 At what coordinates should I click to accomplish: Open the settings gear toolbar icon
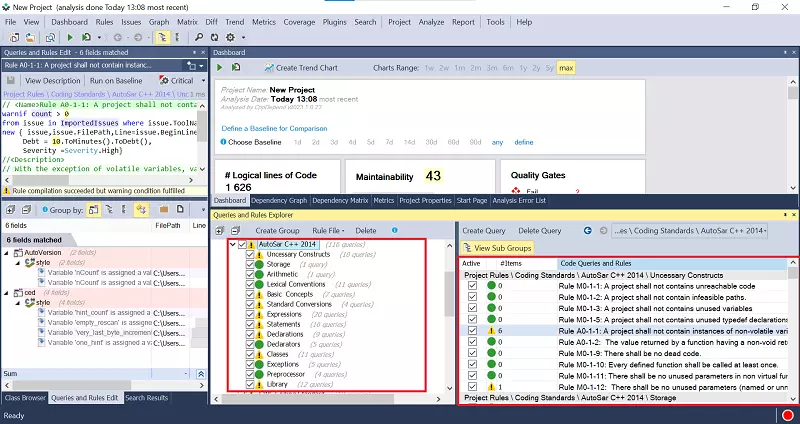231,37
